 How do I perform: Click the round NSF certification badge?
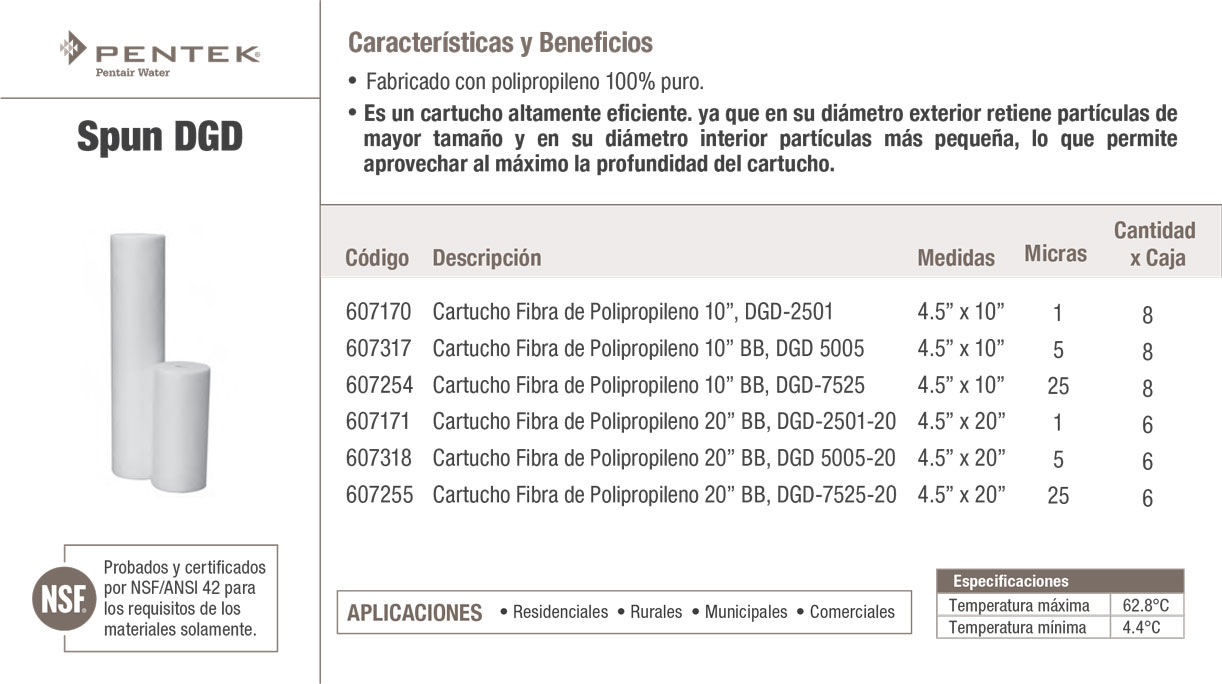[x=58, y=596]
